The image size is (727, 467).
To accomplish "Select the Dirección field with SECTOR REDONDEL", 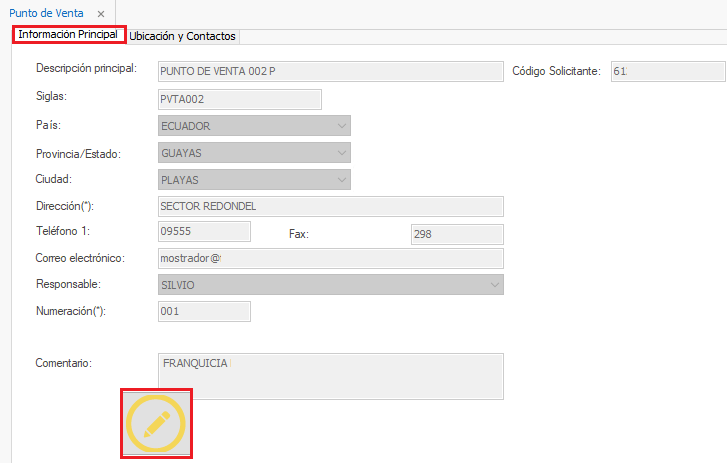I will coord(330,206).
